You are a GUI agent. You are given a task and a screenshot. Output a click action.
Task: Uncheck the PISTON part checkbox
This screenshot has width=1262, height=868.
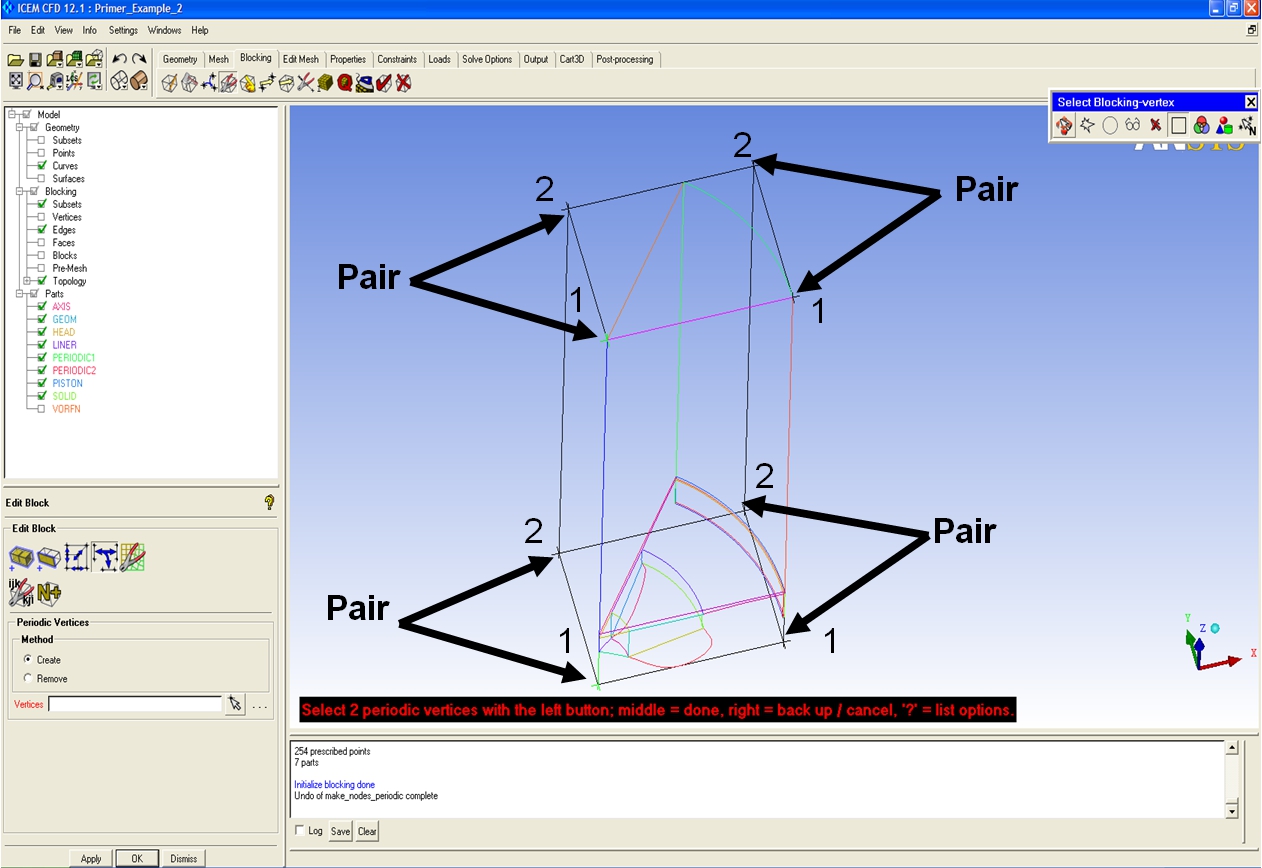pyautogui.click(x=42, y=383)
